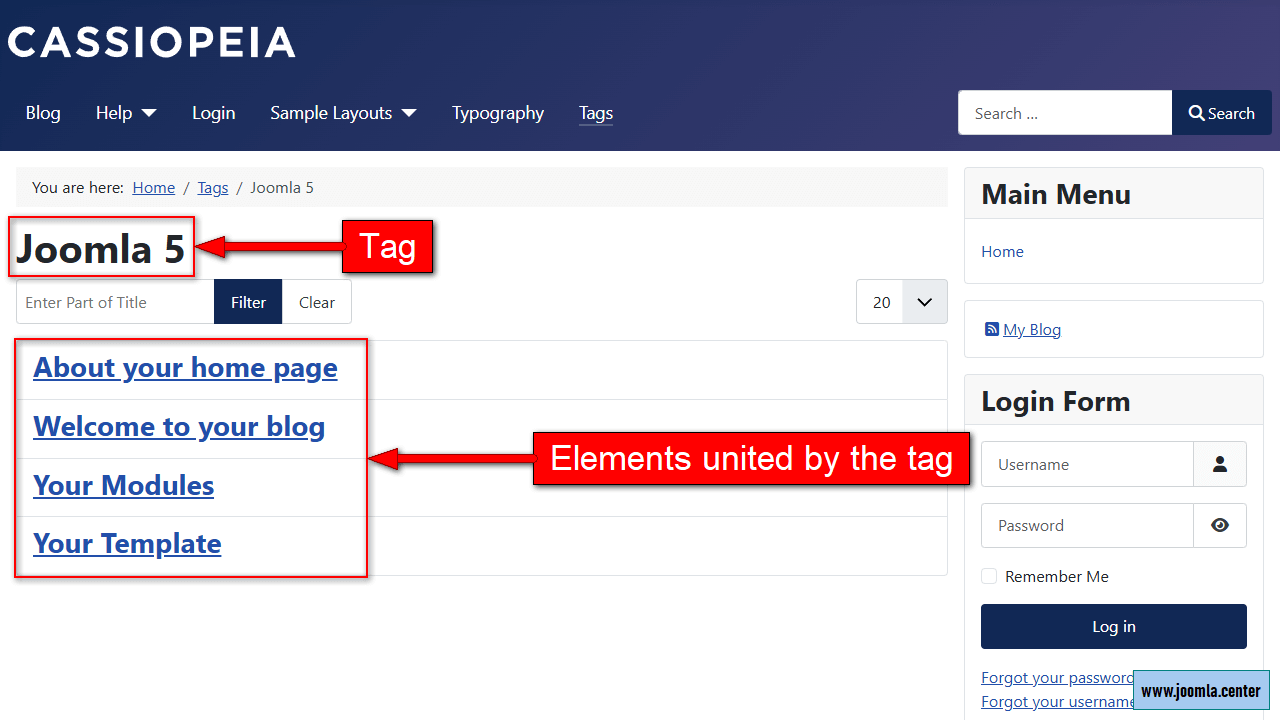
Task: Click the RSS feed icon beside My Blog
Action: click(x=992, y=329)
